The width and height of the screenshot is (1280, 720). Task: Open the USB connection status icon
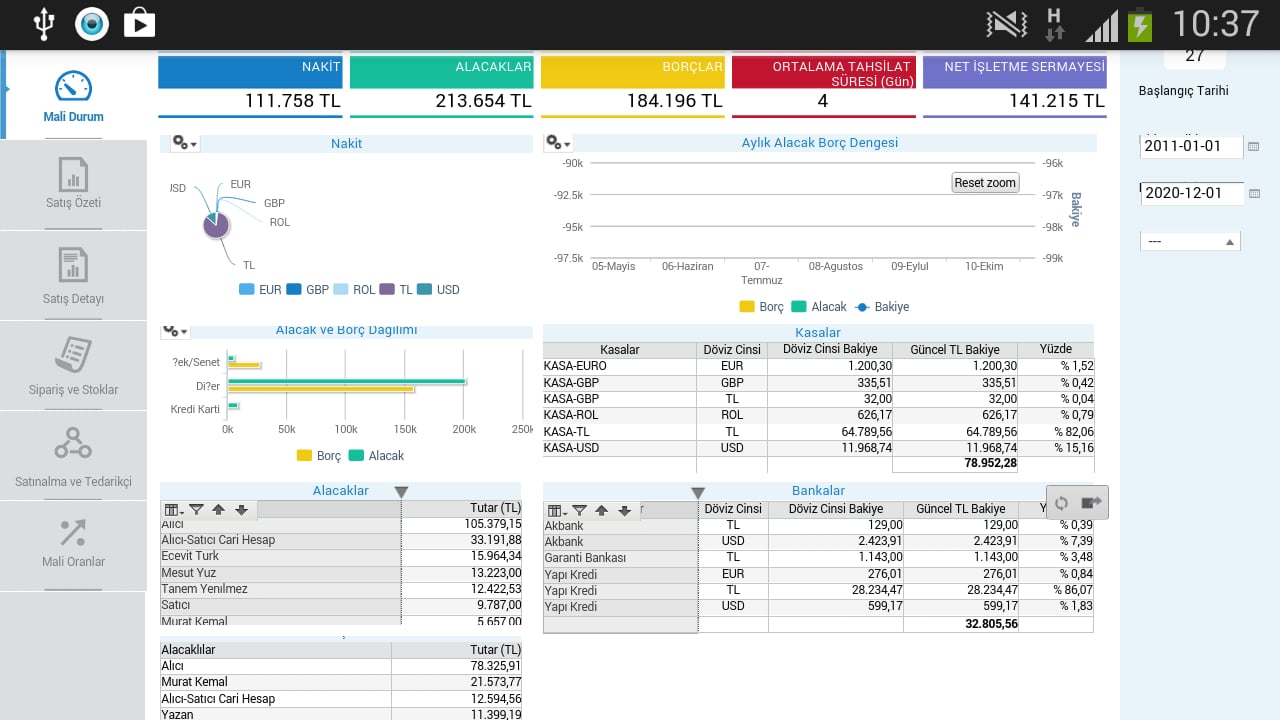[x=43, y=24]
